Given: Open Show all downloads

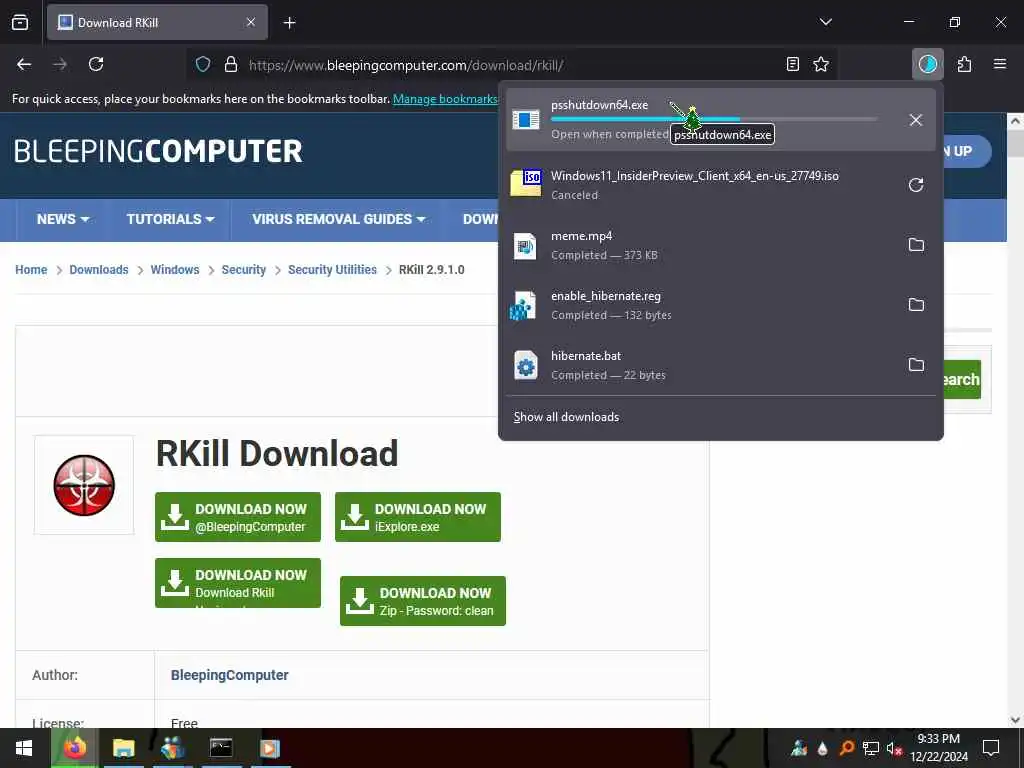Looking at the screenshot, I should tap(566, 417).
